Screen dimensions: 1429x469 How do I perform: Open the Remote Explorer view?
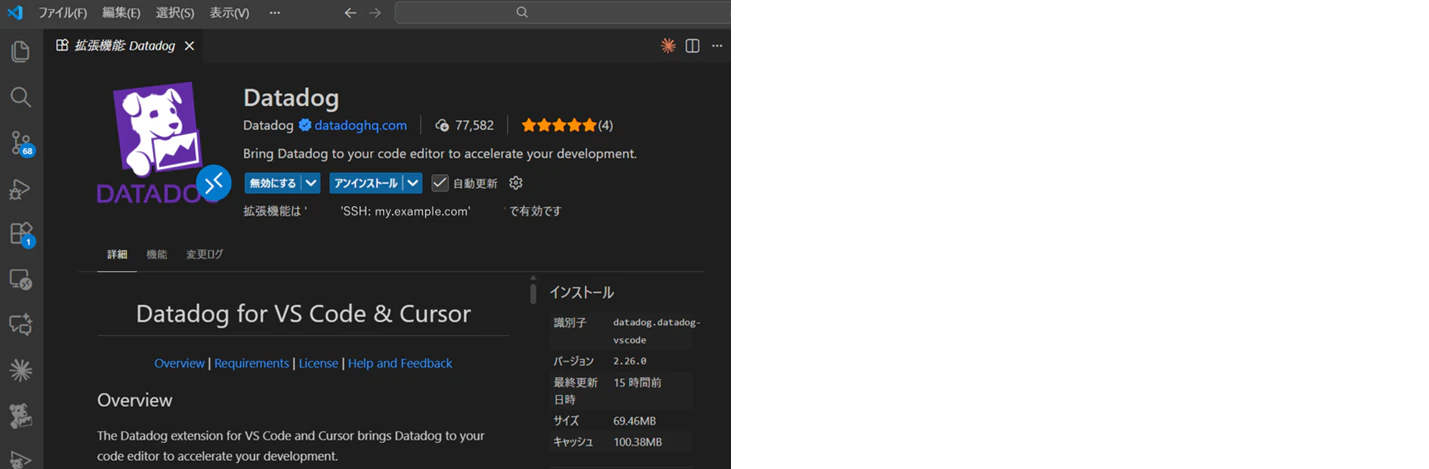click(x=20, y=279)
